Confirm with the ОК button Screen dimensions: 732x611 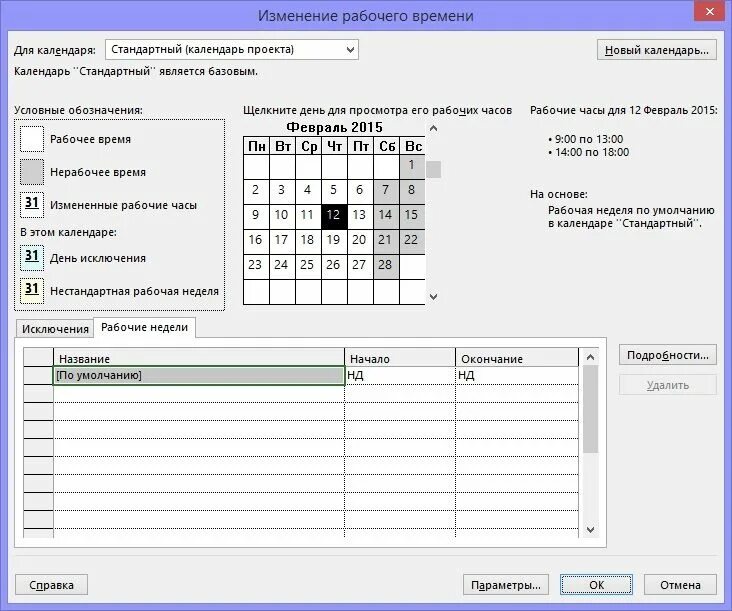[597, 585]
